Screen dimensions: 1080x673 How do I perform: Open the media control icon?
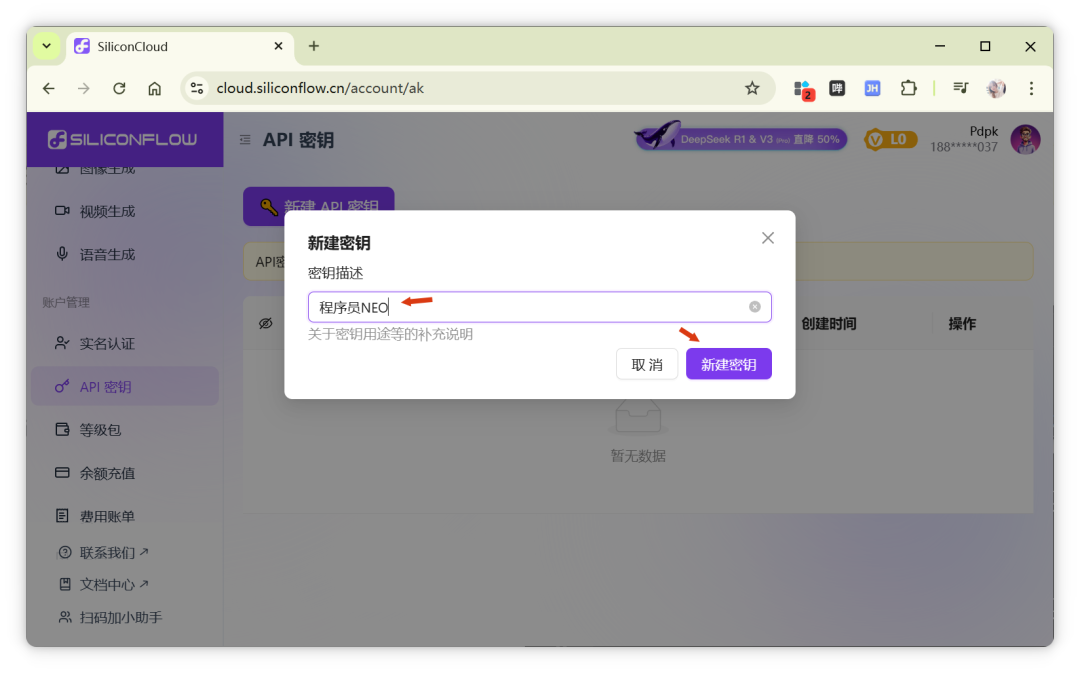coord(961,87)
